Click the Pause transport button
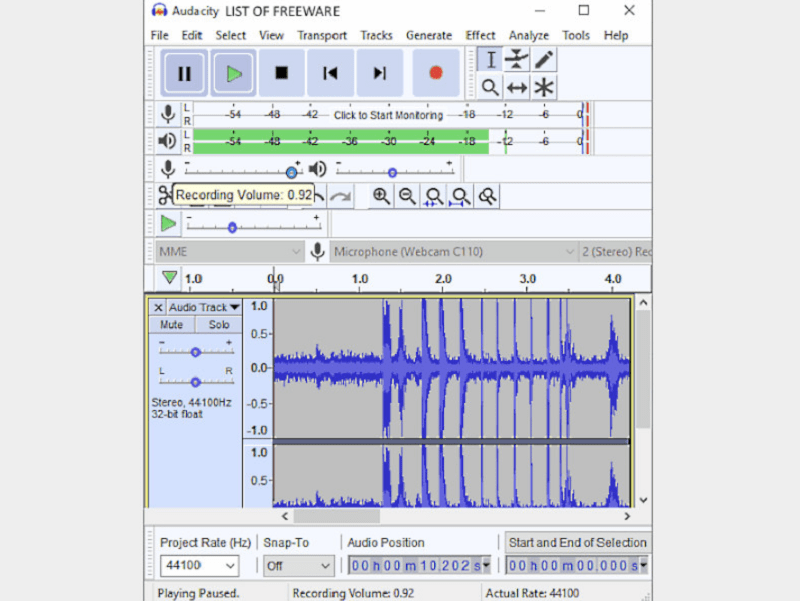 (x=184, y=73)
